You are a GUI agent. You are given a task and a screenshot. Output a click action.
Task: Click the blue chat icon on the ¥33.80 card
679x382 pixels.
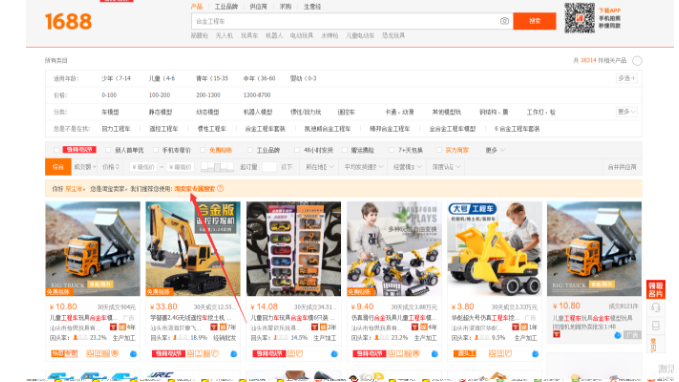pyautogui.click(x=234, y=354)
